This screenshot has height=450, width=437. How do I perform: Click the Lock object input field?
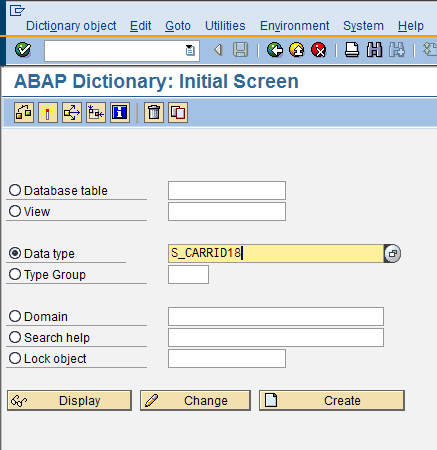(x=227, y=359)
